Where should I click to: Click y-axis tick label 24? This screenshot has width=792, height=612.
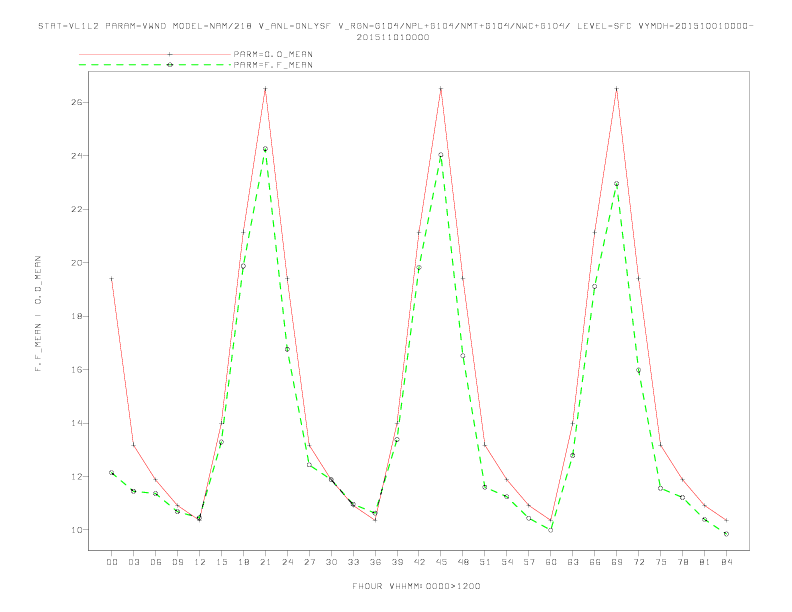(x=77, y=156)
